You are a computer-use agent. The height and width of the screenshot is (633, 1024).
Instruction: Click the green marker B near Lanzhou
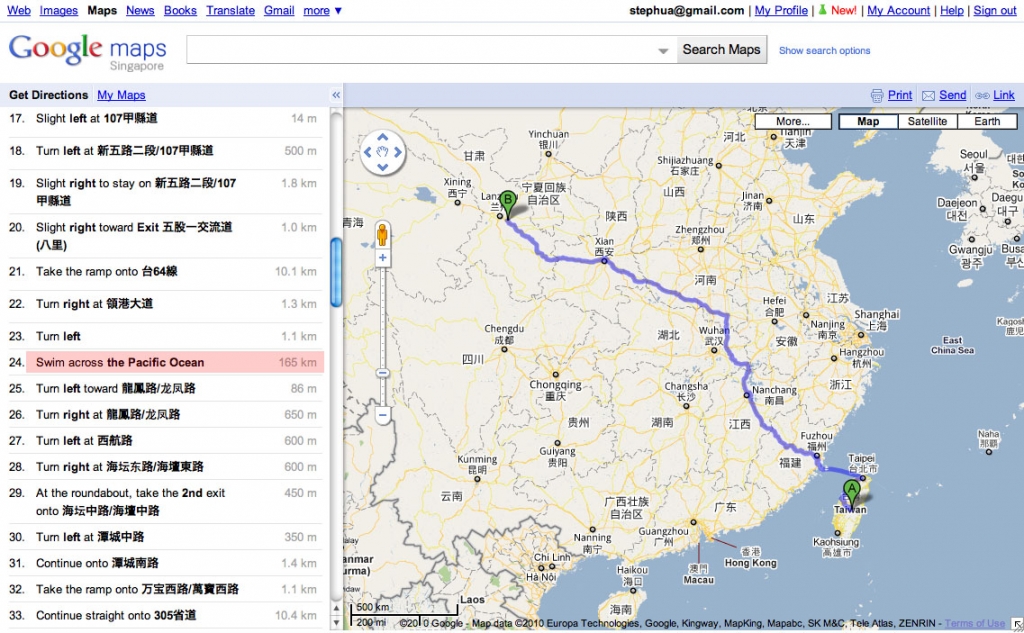coord(508,203)
